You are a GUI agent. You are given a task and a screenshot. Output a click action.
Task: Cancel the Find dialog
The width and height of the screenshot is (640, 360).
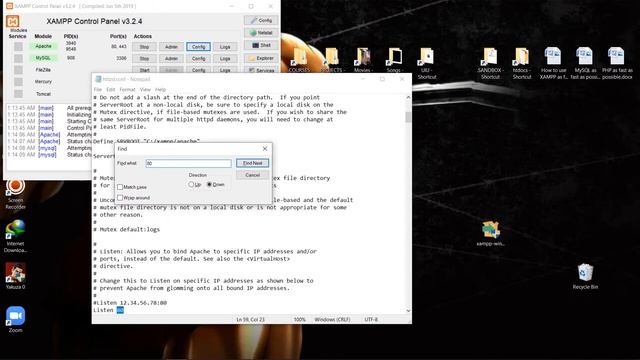coord(252,175)
